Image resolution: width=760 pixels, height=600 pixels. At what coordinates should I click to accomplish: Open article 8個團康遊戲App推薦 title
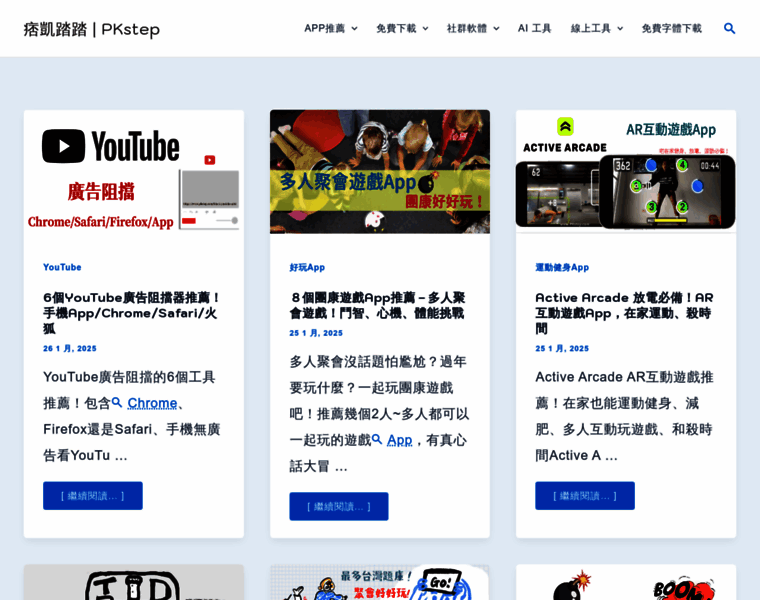(x=378, y=305)
